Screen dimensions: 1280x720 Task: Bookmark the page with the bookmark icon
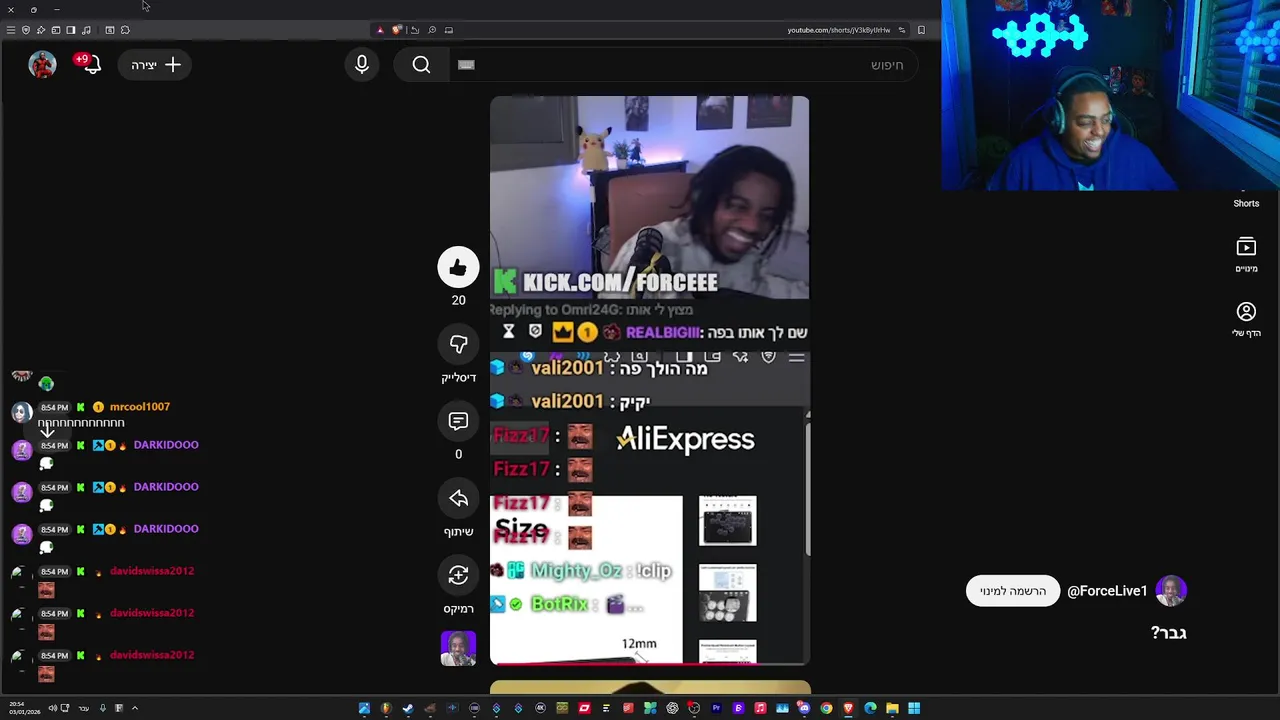coord(921,30)
